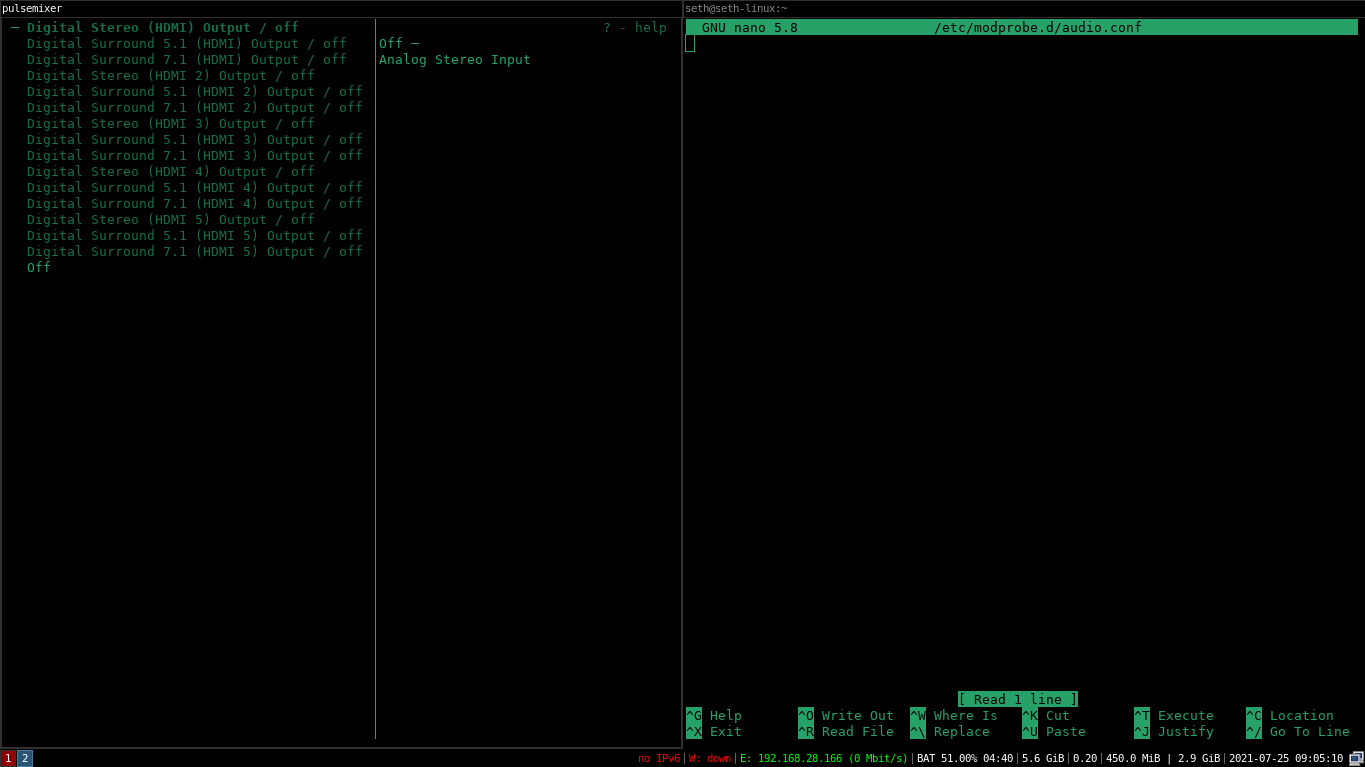Click the ^T Execute shortcut

[x=1174, y=716]
